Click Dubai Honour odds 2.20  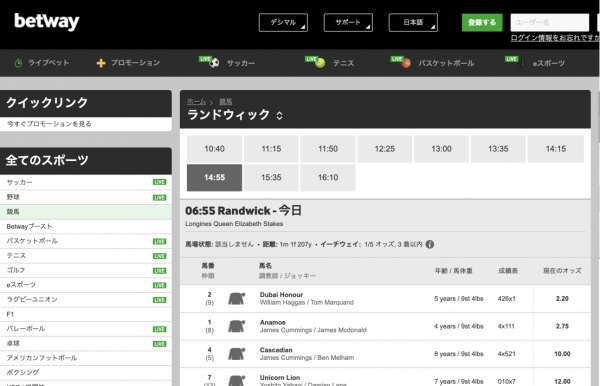[x=562, y=298]
